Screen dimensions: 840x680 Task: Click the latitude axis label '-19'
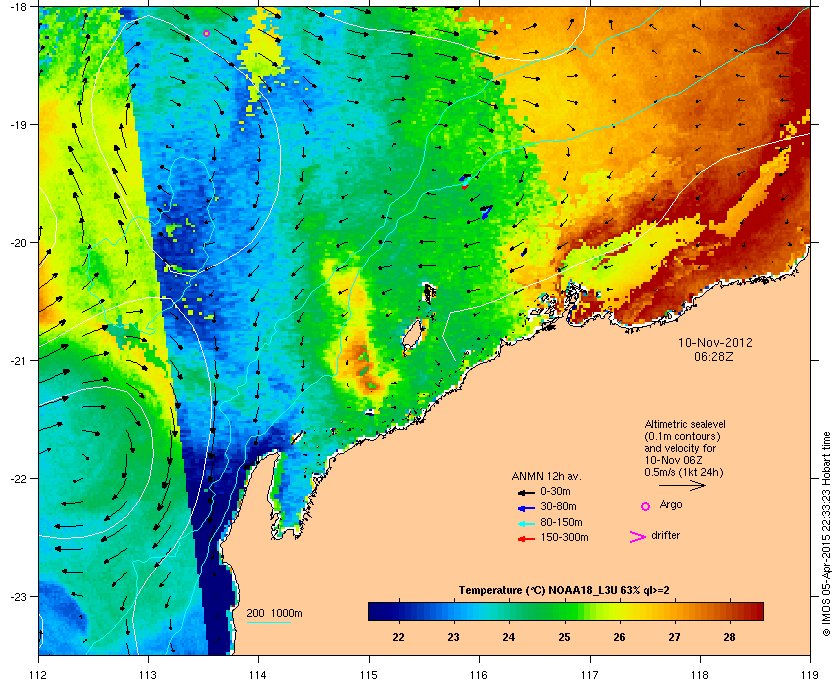18,124
